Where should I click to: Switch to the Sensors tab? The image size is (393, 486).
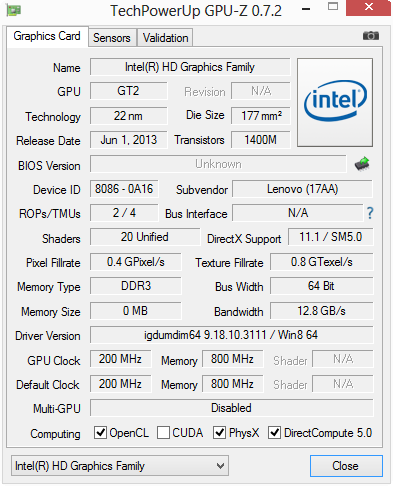(x=112, y=38)
